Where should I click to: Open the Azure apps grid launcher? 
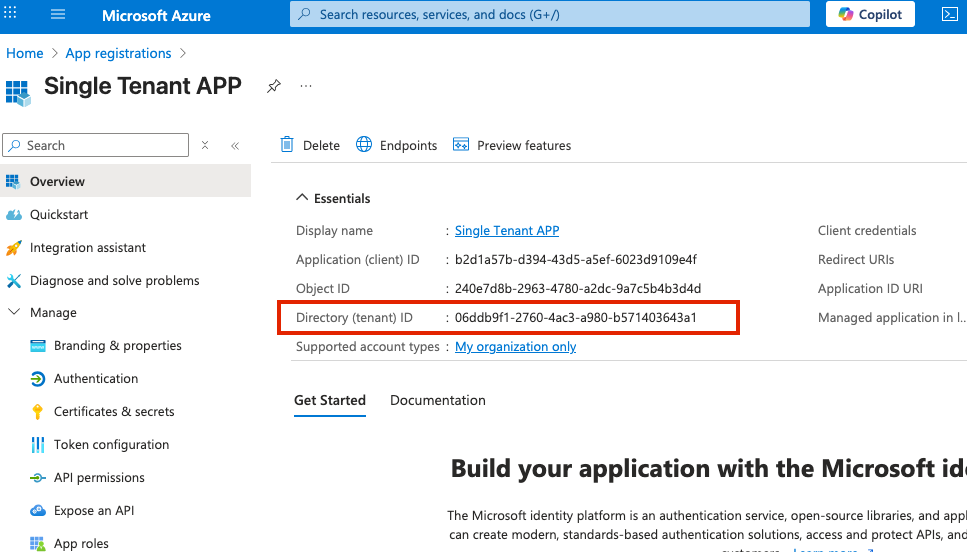[10, 12]
